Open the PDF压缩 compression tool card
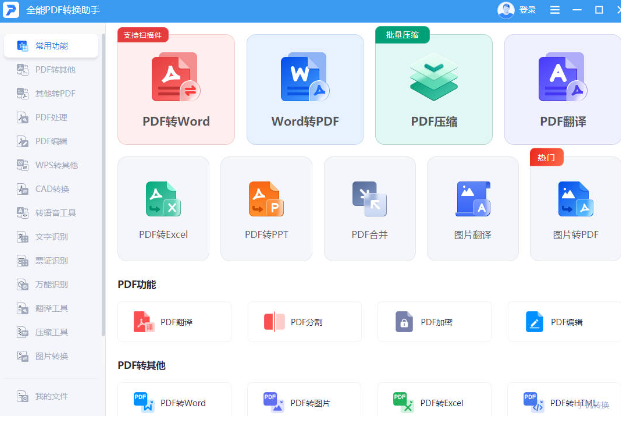 click(434, 90)
